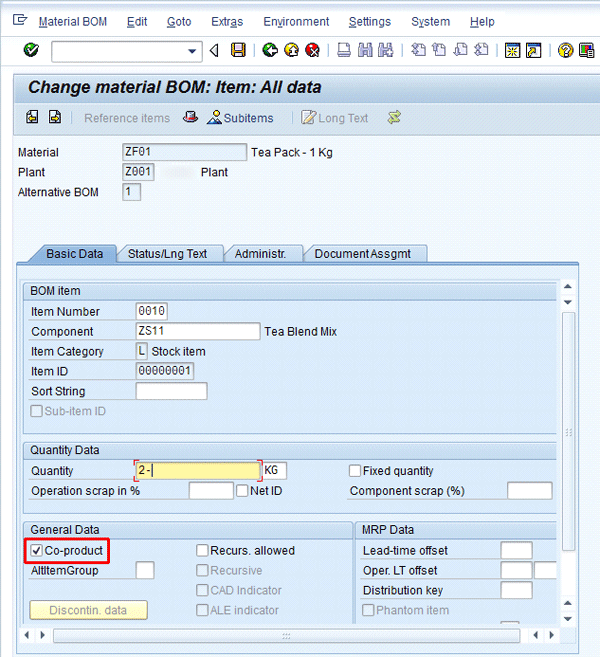Enable the Fixed quantity checkbox
The height and width of the screenshot is (657, 600).
pos(355,471)
